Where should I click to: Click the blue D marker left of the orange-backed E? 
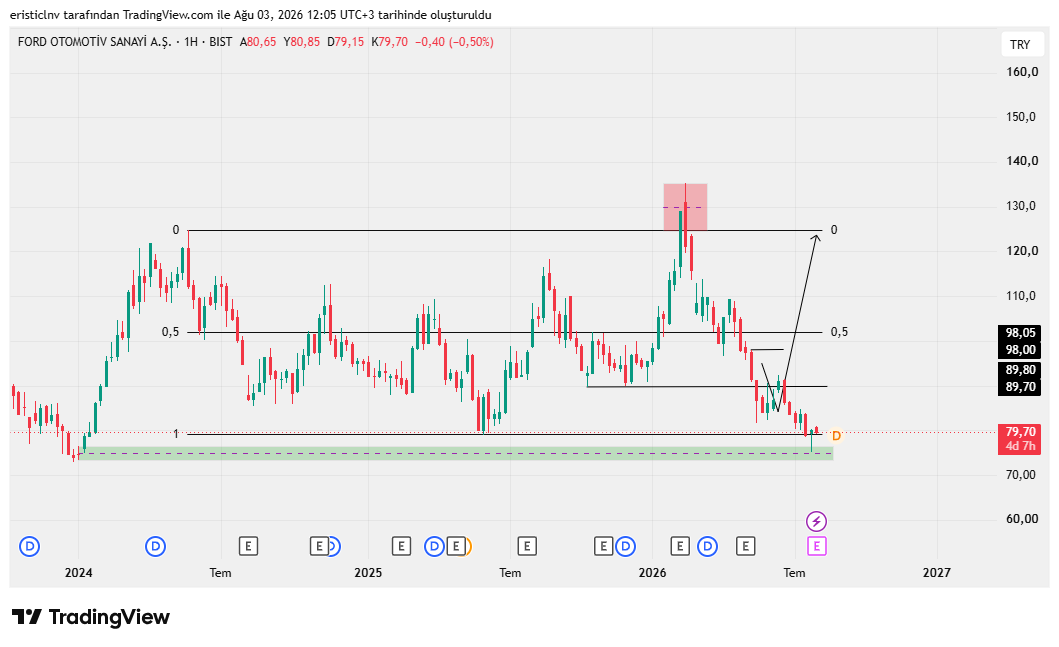[434, 546]
